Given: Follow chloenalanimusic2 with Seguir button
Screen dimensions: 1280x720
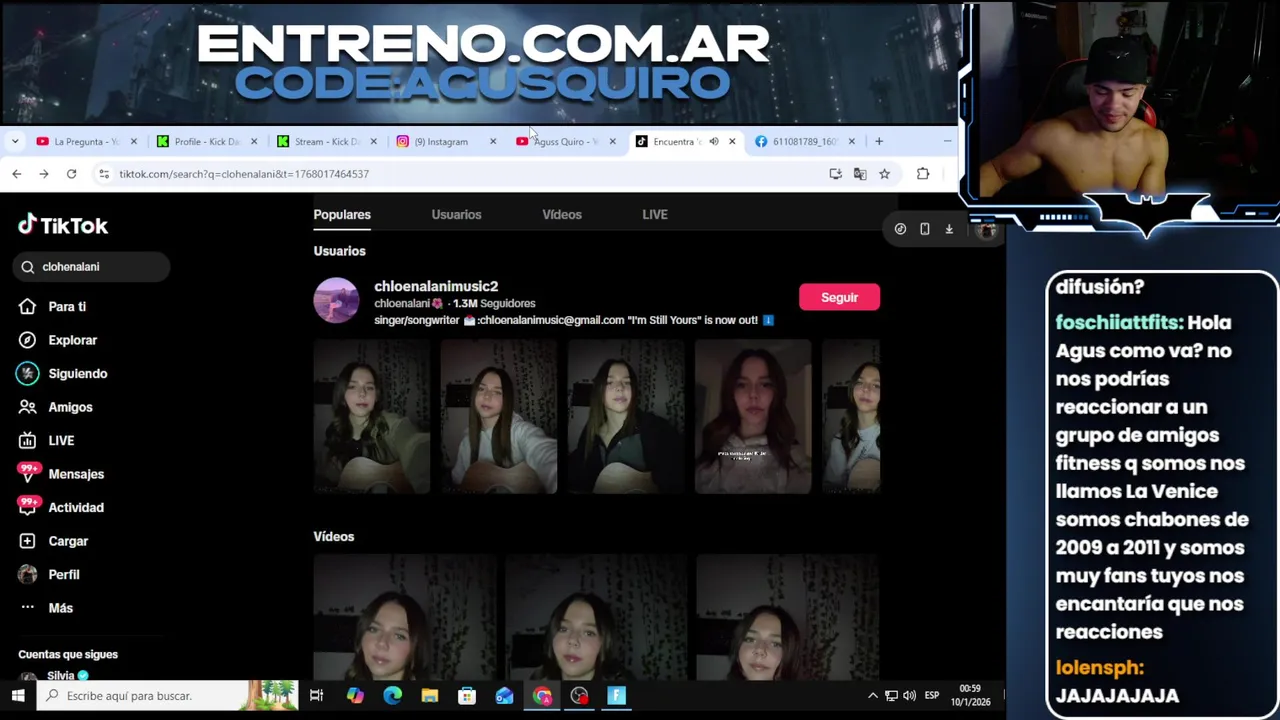Looking at the screenshot, I should (839, 297).
